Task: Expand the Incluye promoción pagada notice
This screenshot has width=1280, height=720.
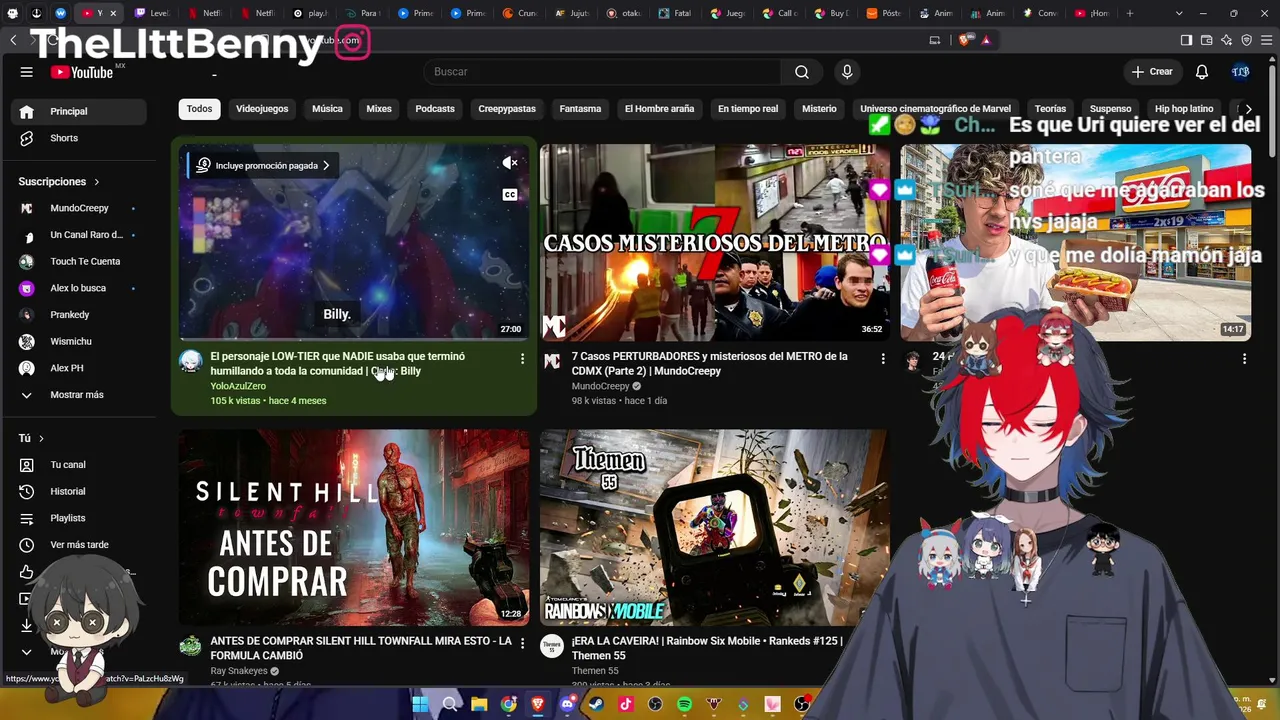Action: point(263,166)
